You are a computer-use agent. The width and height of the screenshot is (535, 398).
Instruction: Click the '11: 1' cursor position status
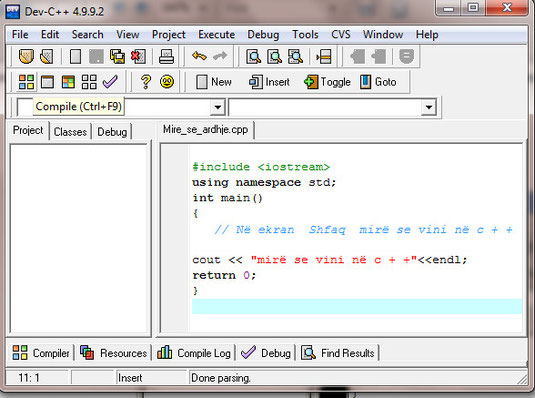(29, 378)
